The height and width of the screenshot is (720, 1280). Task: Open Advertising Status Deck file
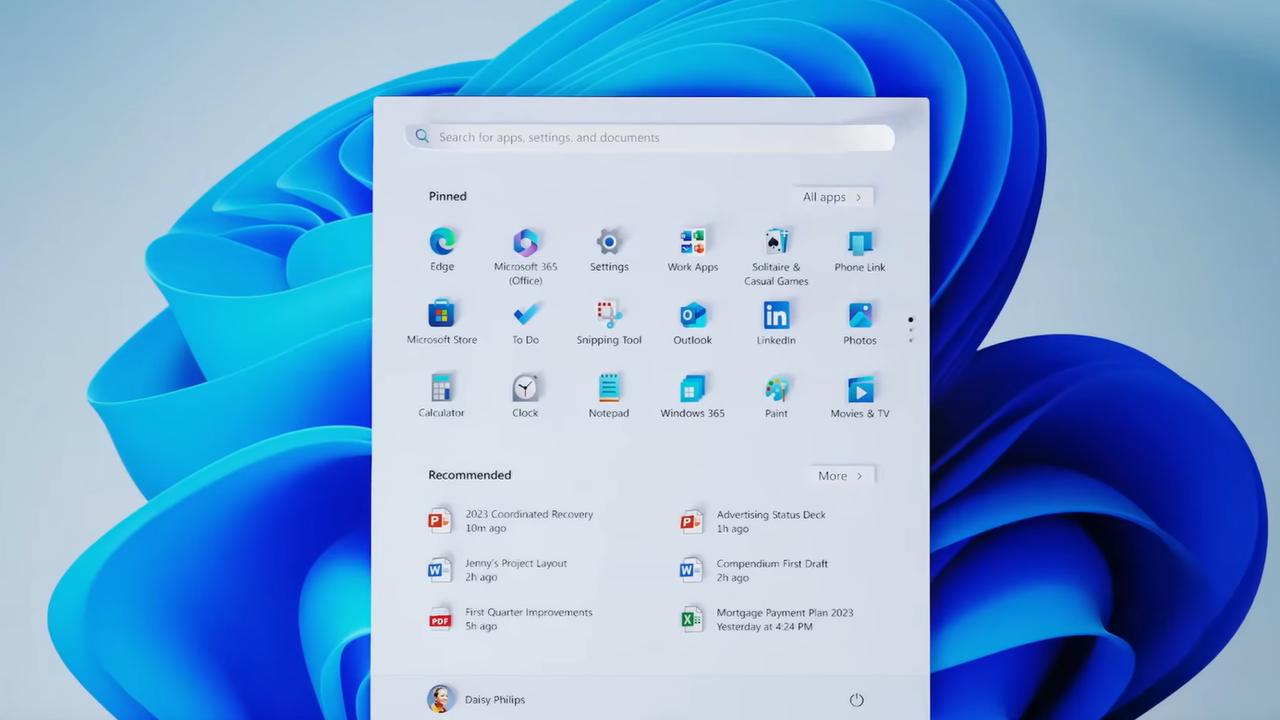click(754, 521)
